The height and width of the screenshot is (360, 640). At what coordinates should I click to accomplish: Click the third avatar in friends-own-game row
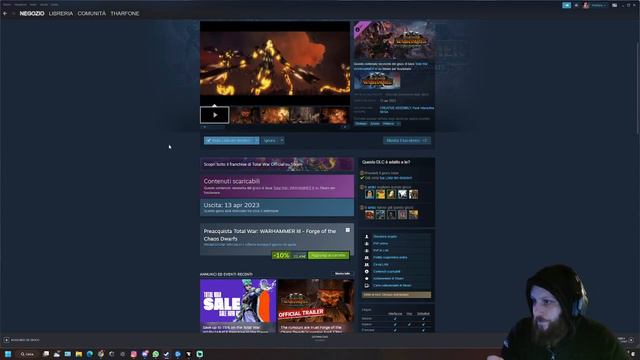[x=391, y=215]
